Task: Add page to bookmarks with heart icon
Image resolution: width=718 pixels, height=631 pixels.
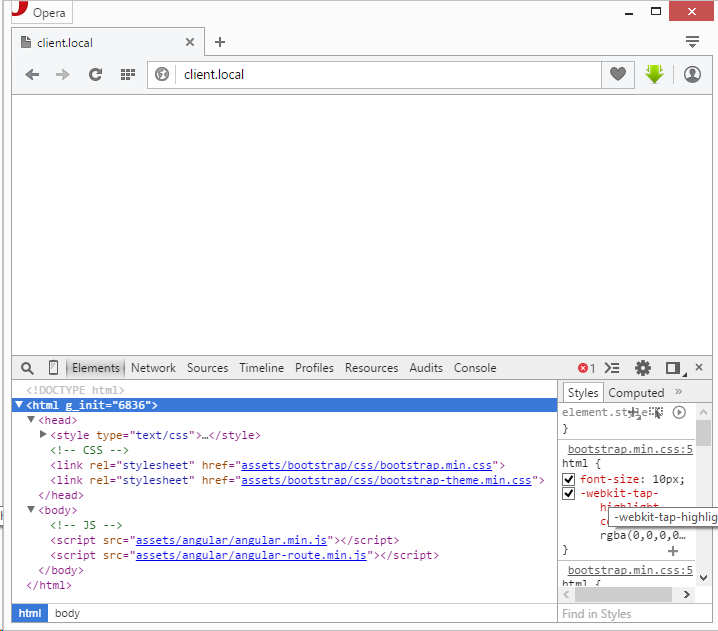Action: coord(618,75)
